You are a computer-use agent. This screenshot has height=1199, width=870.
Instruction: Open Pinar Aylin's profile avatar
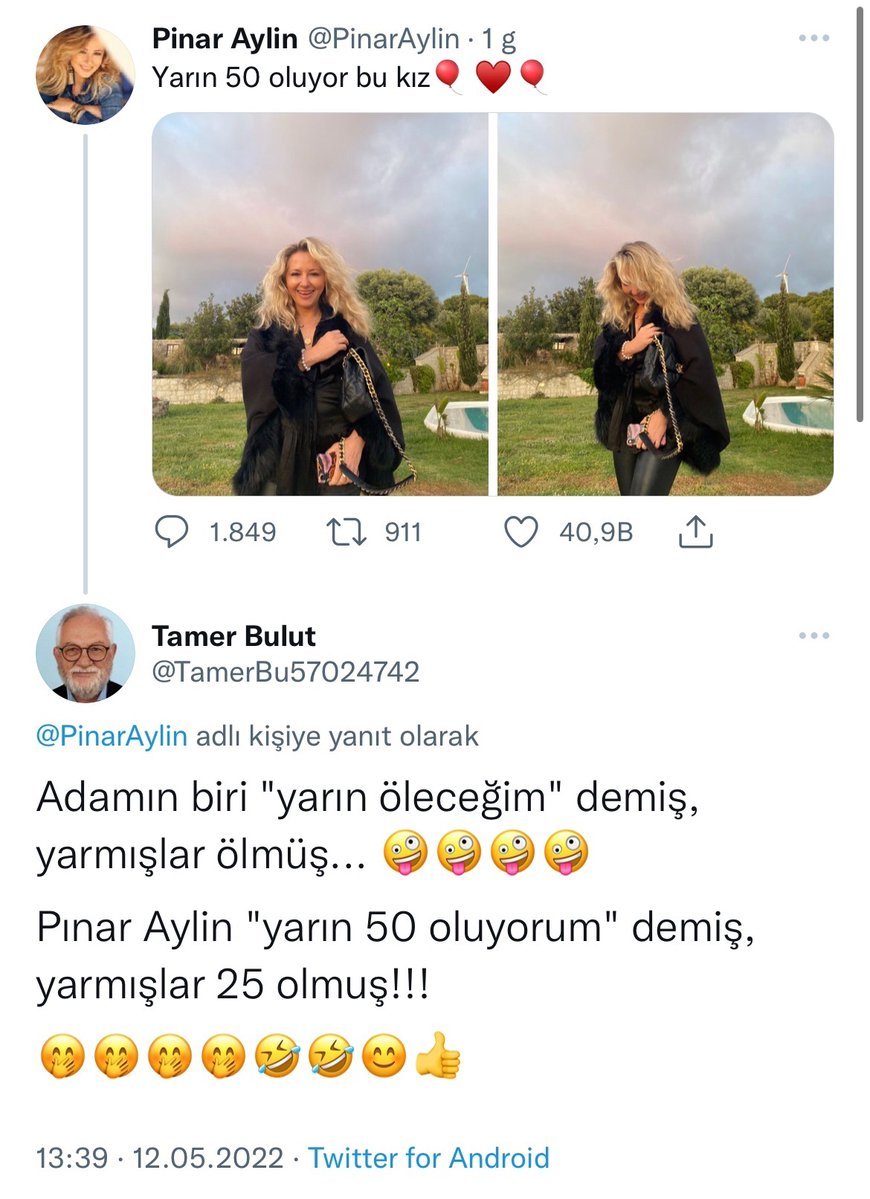[x=85, y=75]
